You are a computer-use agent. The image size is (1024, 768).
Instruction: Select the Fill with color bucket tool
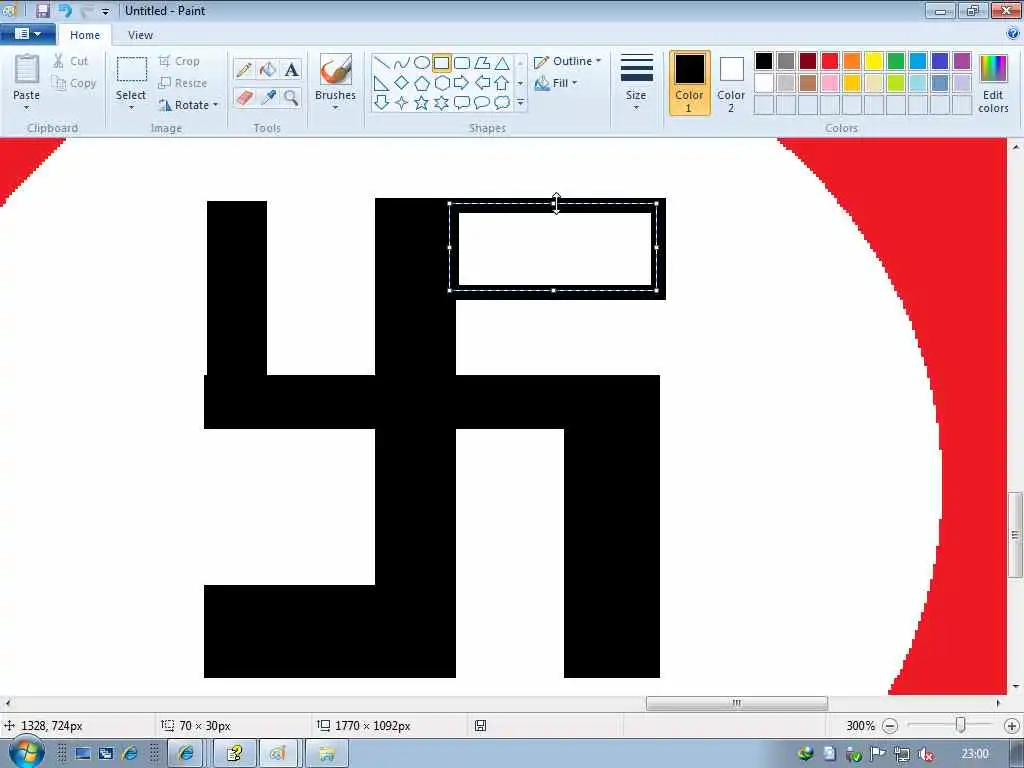coord(268,69)
